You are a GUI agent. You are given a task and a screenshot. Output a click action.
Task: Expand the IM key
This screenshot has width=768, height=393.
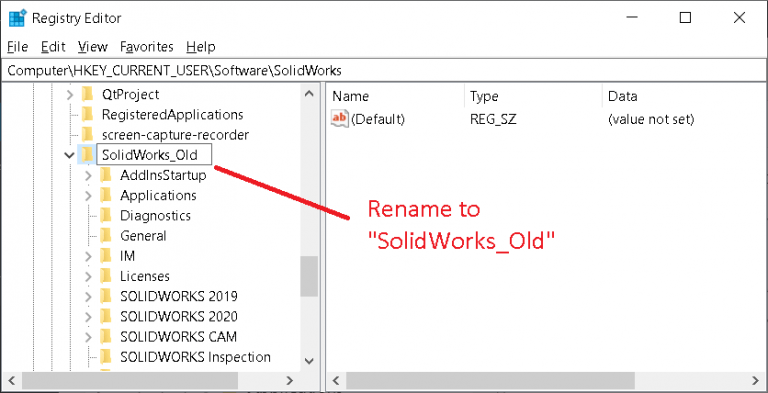tap(88, 256)
